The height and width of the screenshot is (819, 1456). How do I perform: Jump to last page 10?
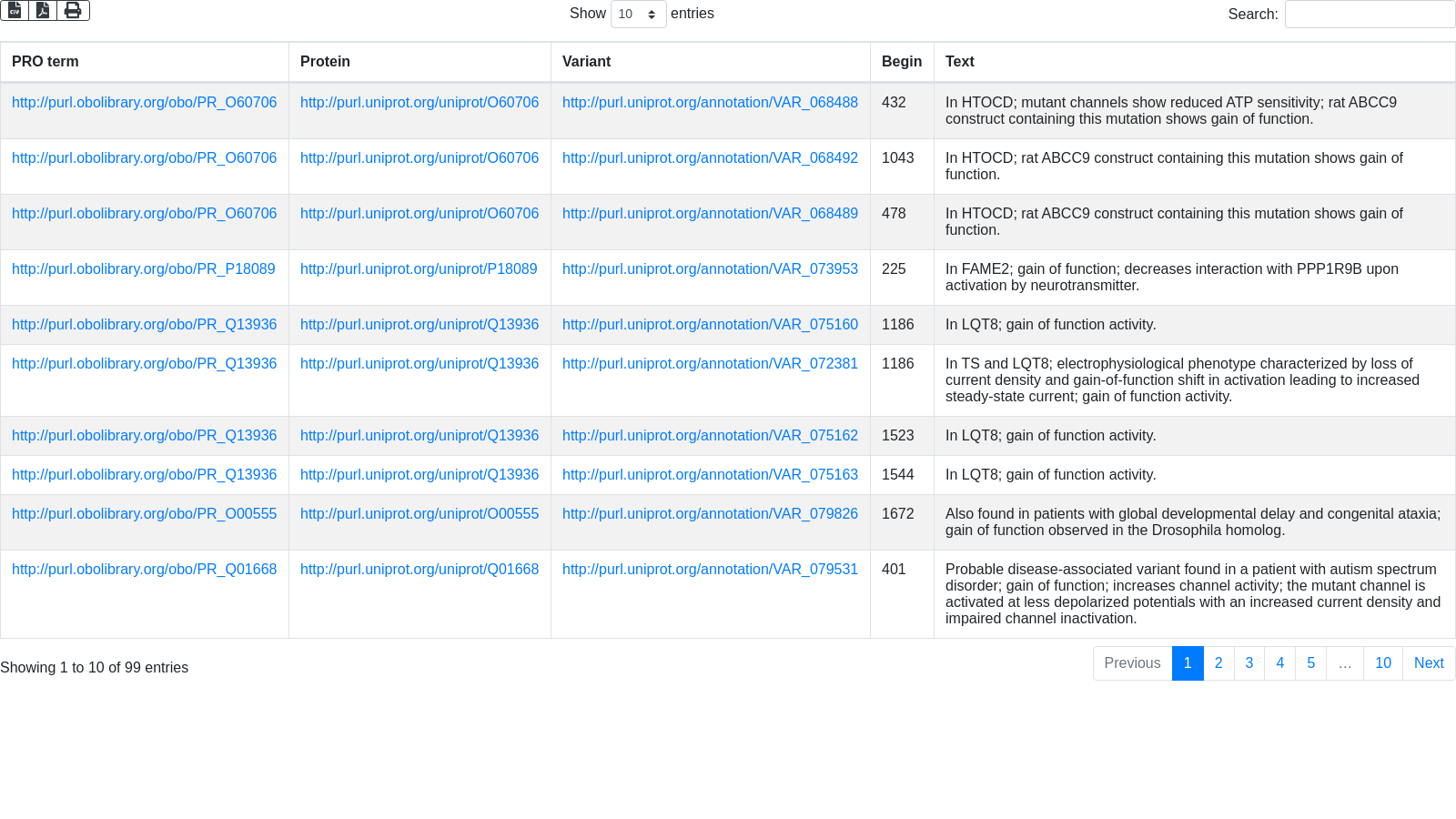pyautogui.click(x=1382, y=663)
